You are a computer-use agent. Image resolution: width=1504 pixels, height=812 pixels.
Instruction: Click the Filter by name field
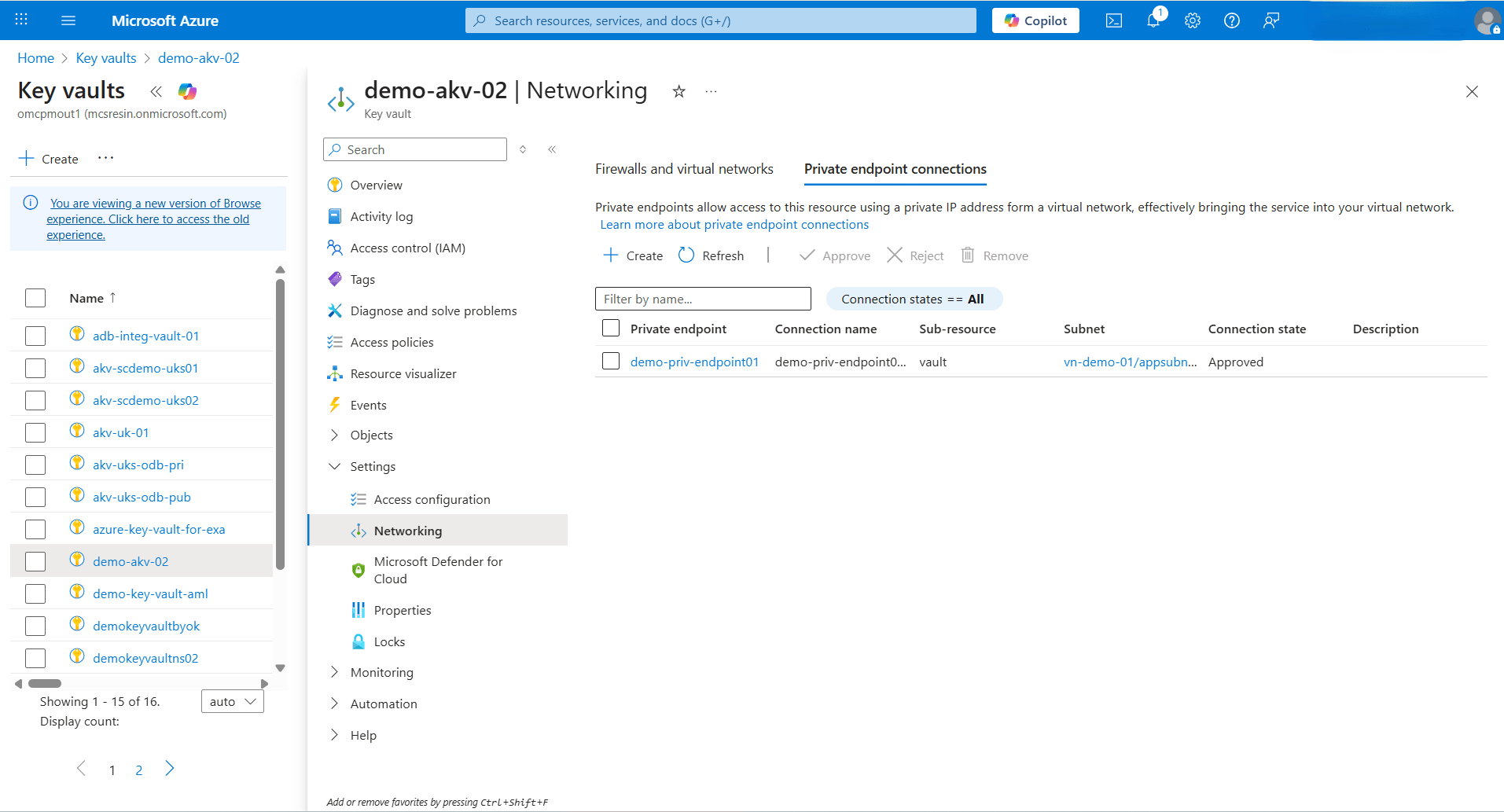click(702, 299)
